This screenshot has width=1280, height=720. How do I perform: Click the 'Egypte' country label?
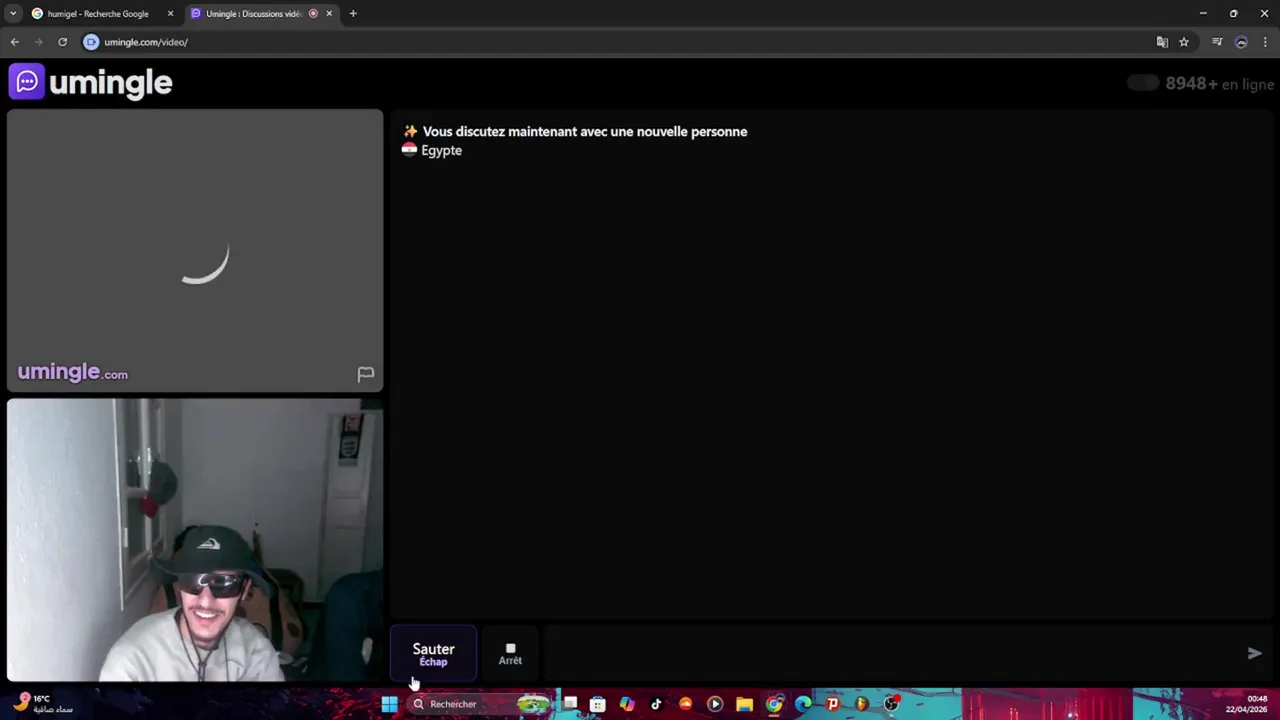pos(441,150)
